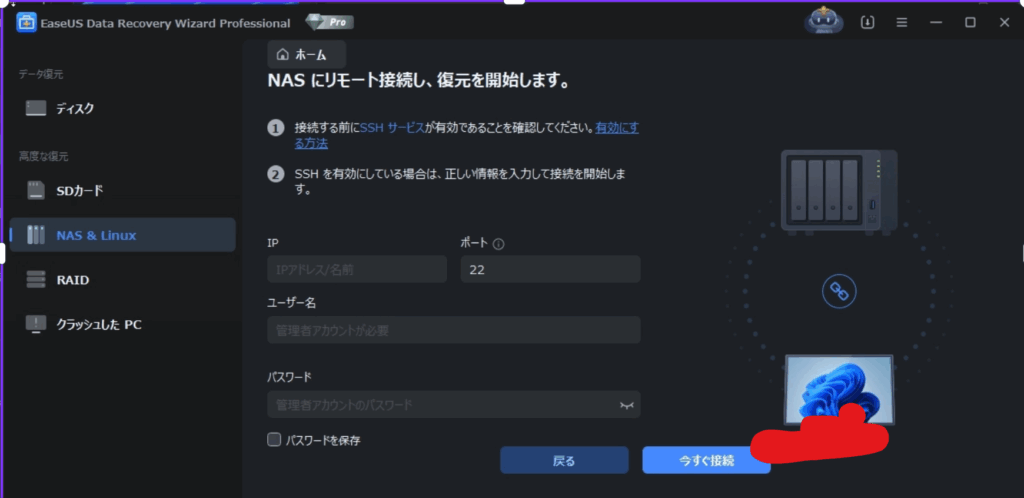Viewport: 1024px width, 498px height.
Task: Click the crashed PC monitor icon
Action: [x=36, y=324]
